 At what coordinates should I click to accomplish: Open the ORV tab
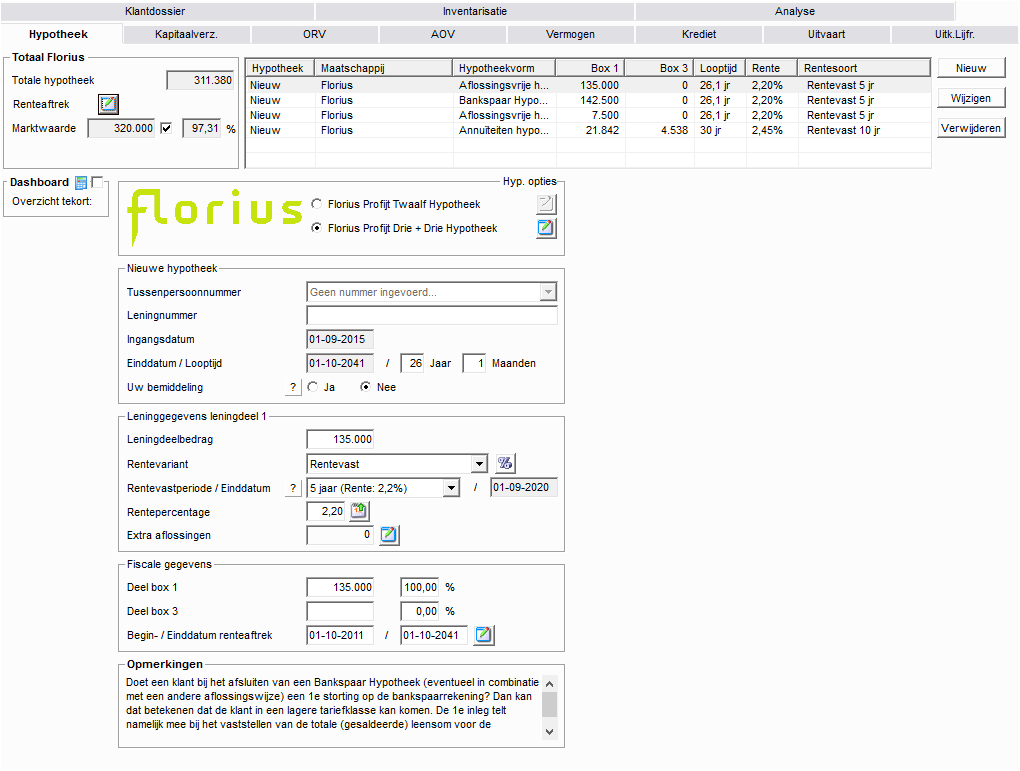(314, 34)
